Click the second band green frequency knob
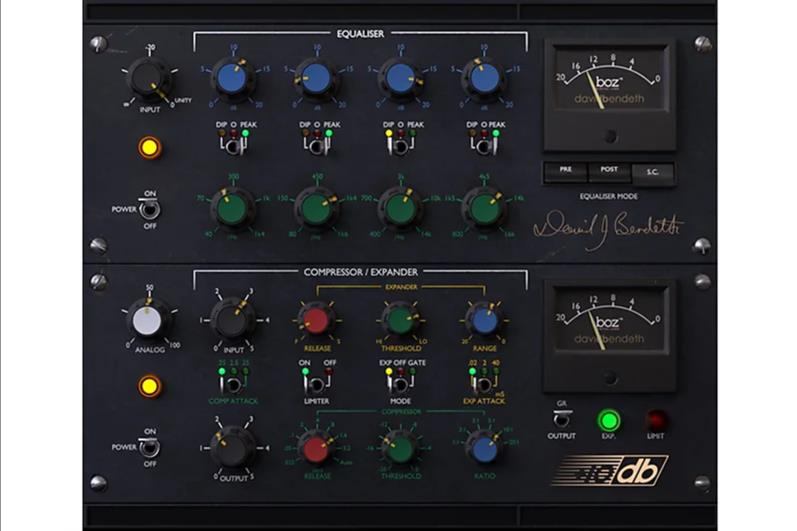797x531 pixels. point(316,208)
